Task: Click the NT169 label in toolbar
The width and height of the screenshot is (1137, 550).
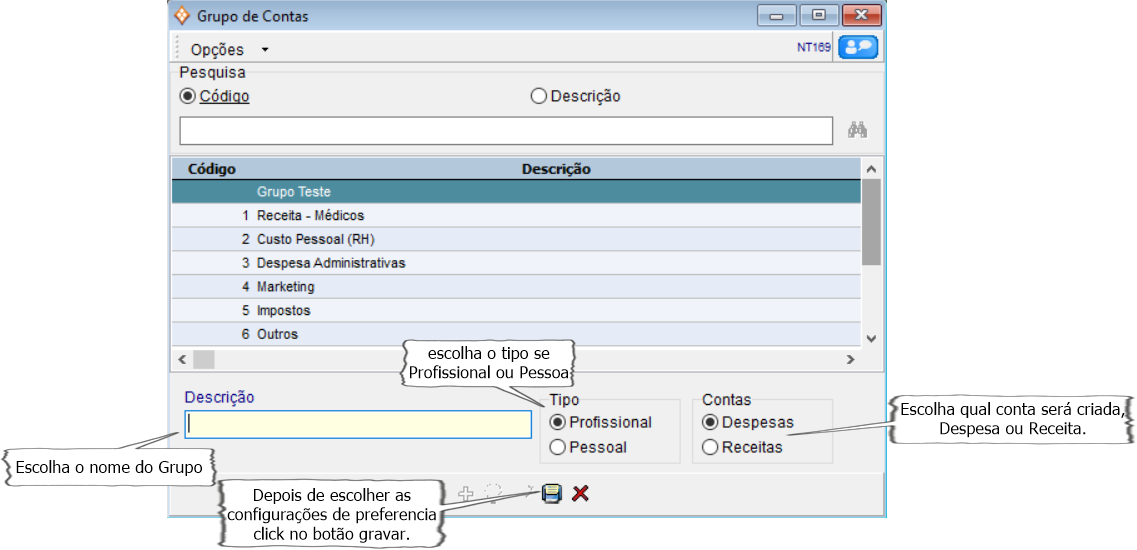Action: tap(813, 47)
